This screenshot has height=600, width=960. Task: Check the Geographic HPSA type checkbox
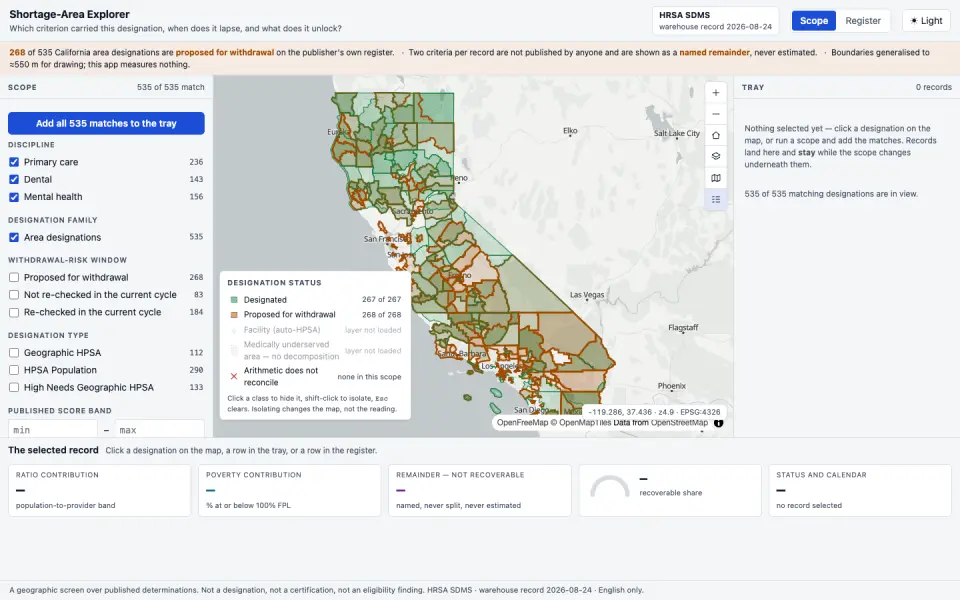point(14,353)
